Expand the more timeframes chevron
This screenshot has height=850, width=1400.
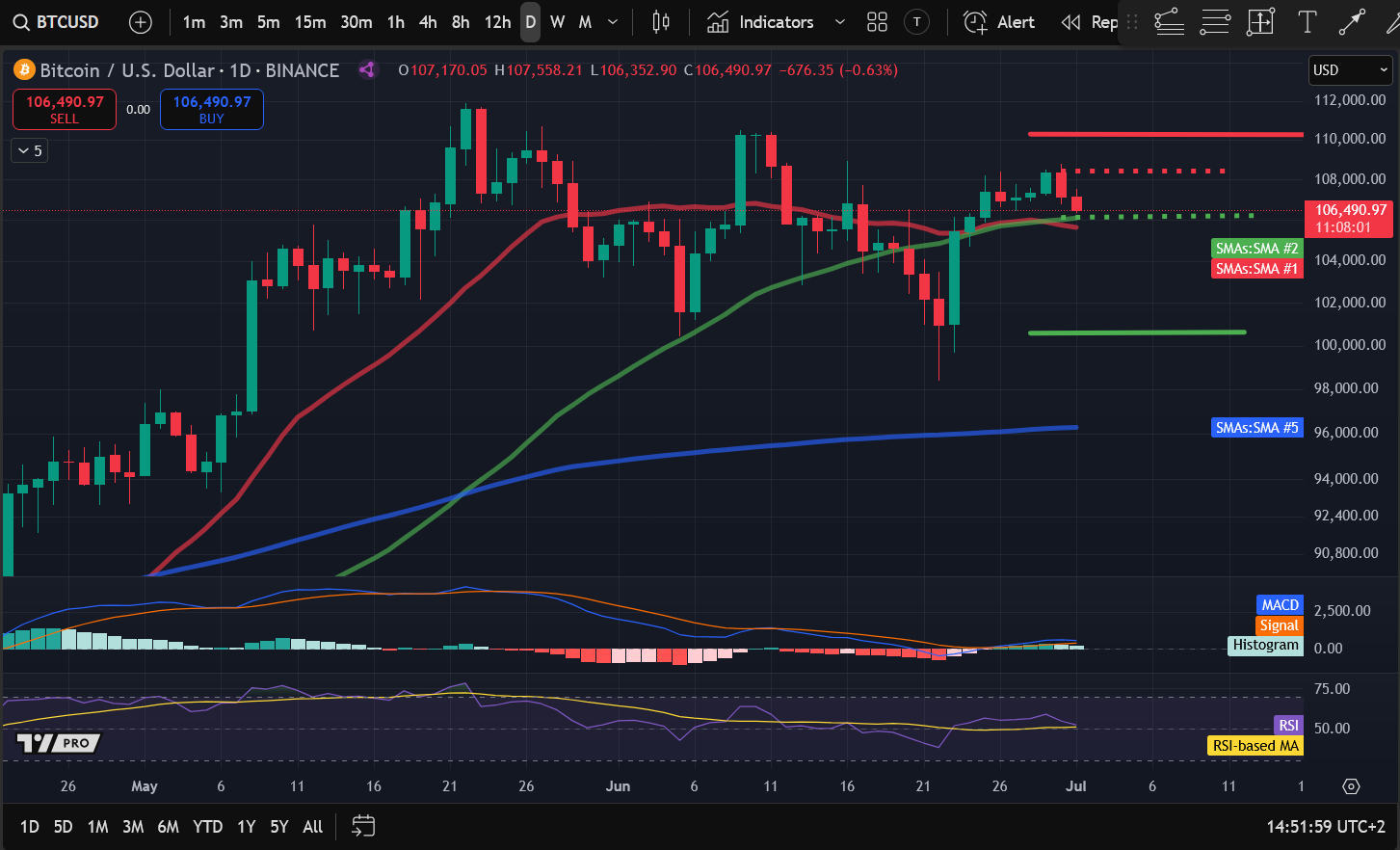(613, 22)
